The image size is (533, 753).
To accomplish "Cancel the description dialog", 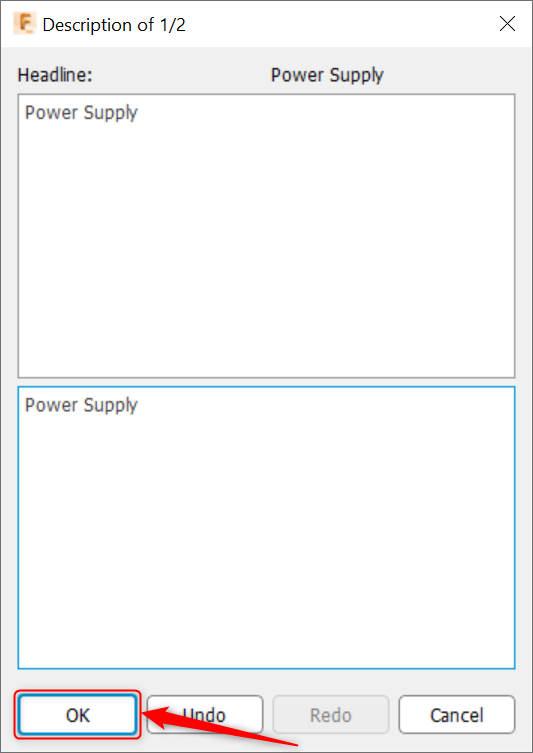I will [457, 715].
